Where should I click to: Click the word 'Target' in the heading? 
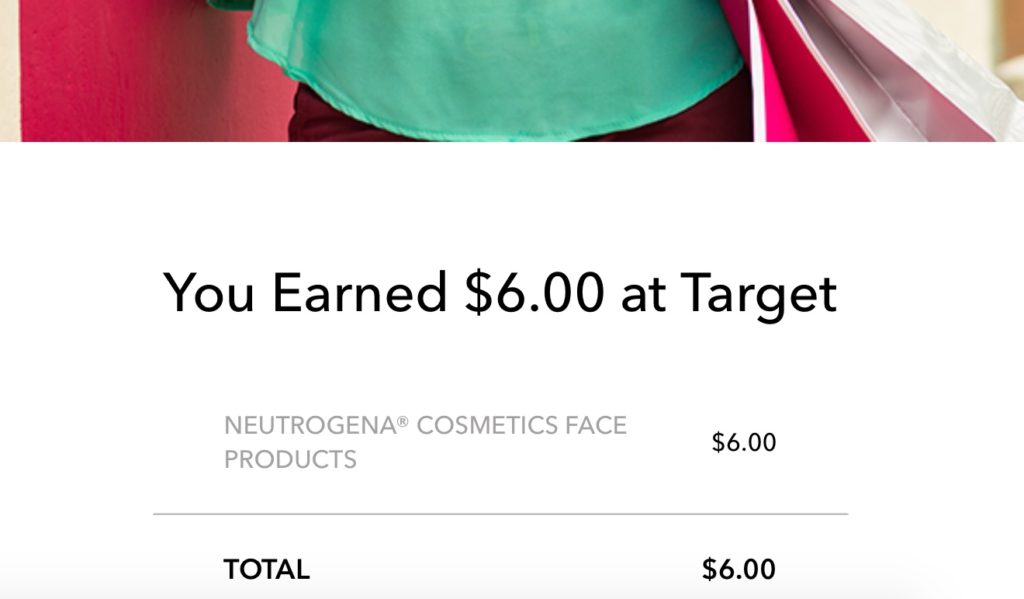point(758,295)
